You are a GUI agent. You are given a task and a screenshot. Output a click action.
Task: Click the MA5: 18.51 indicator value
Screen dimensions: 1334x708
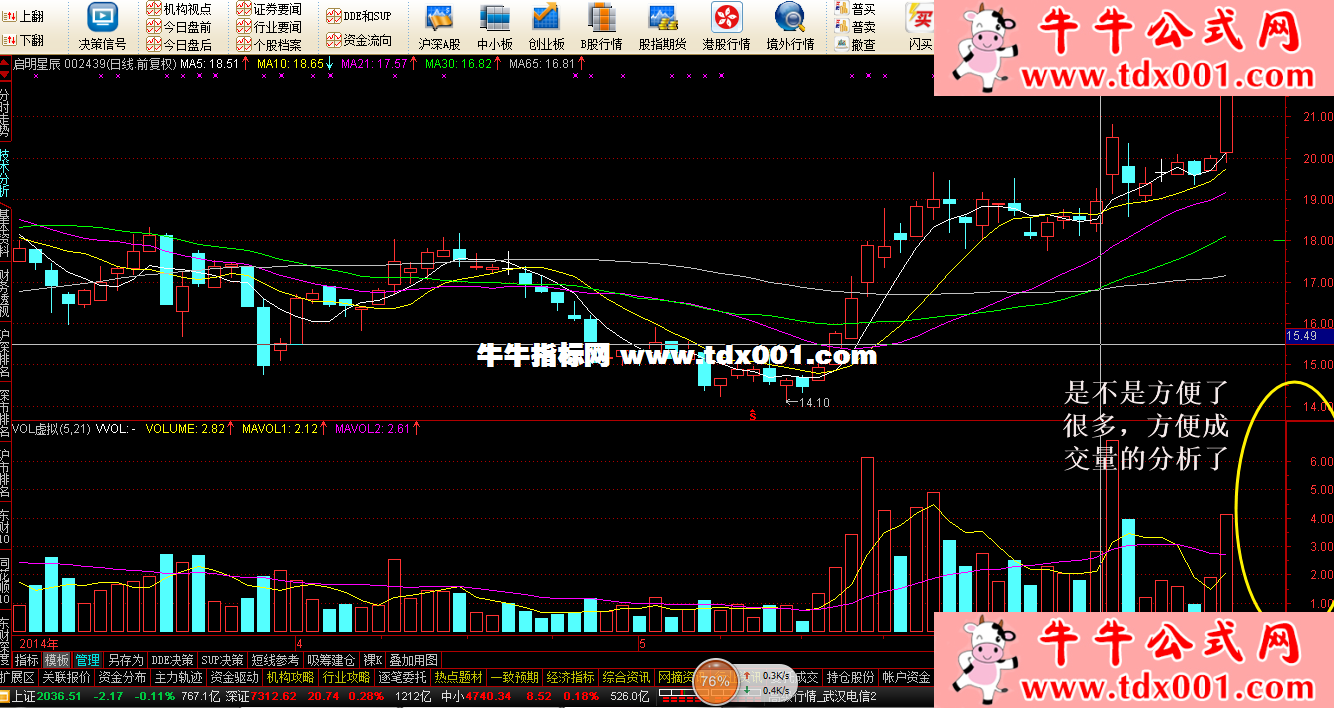coord(209,63)
